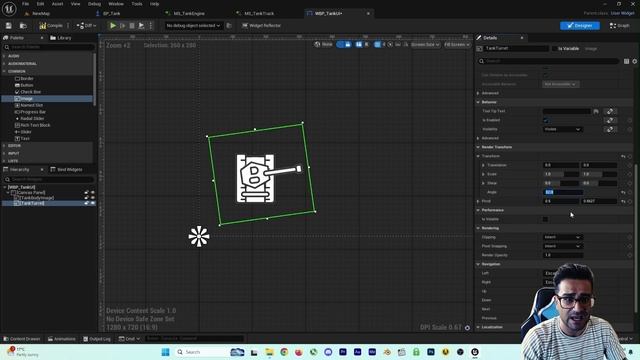640x360 pixels.
Task: Toggle visibility eye for Canvas Panel row
Action: click(x=93, y=193)
